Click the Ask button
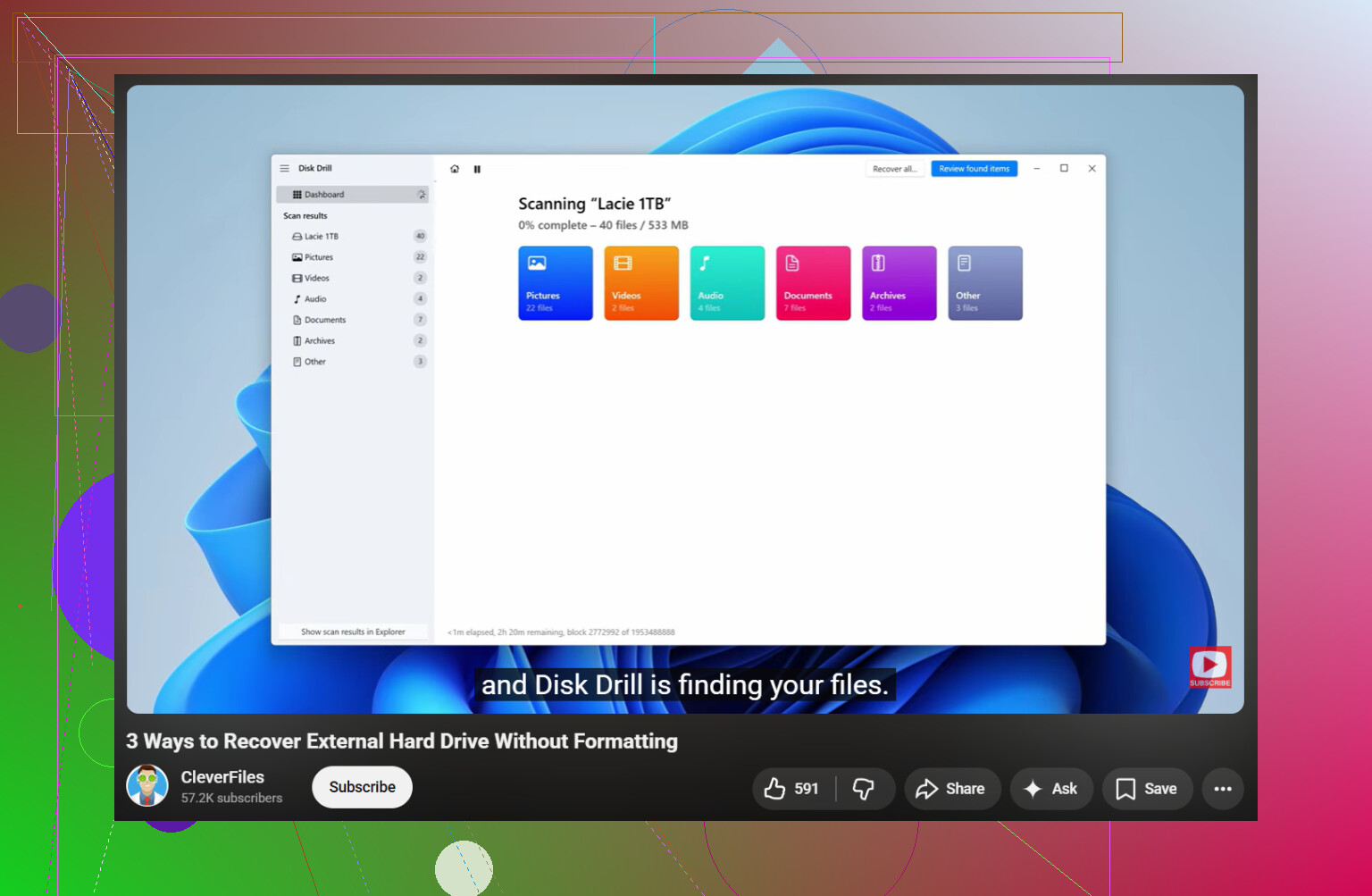This screenshot has width=1372, height=896. point(1051,789)
